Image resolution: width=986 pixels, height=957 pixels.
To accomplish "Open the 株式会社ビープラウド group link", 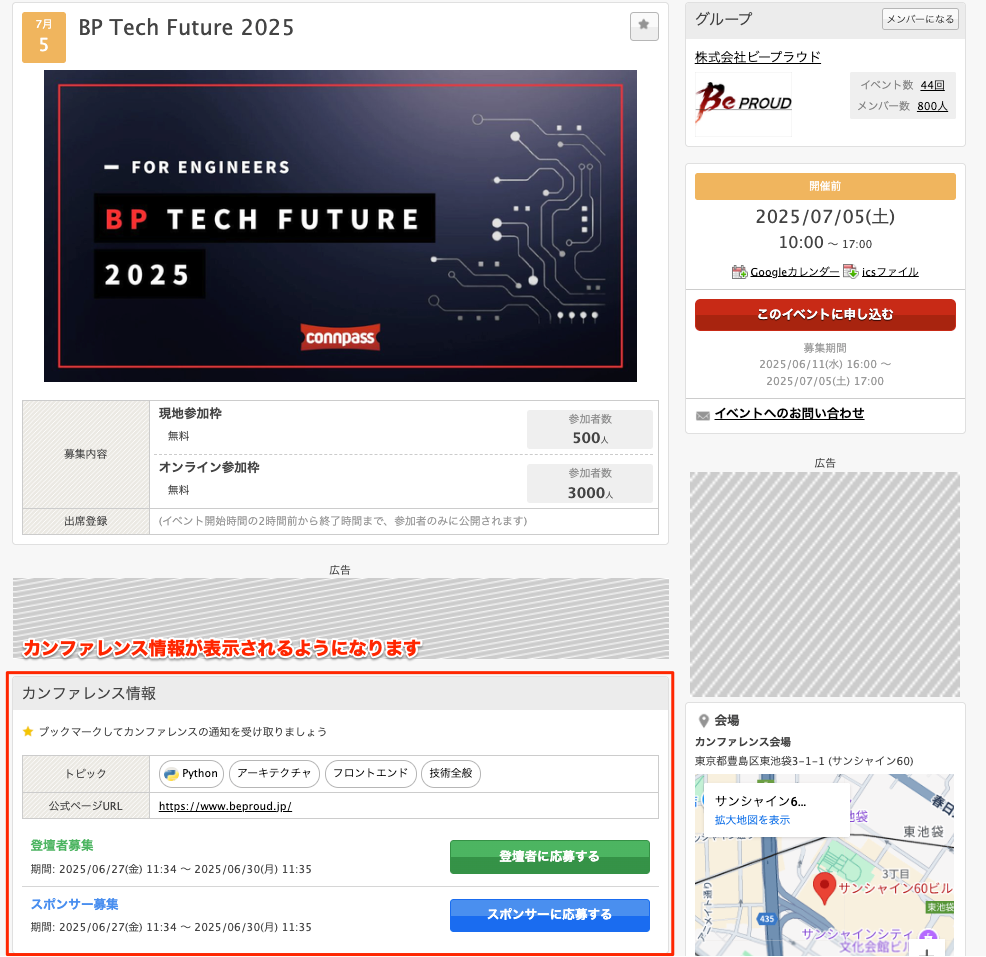I will point(758,56).
